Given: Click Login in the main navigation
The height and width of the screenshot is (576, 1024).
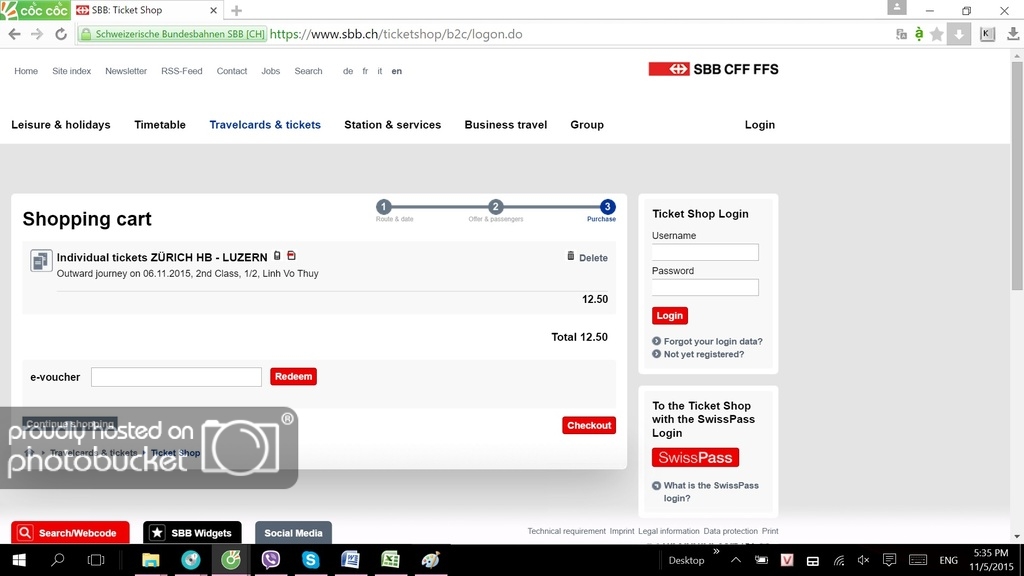Looking at the screenshot, I should pyautogui.click(x=760, y=125).
